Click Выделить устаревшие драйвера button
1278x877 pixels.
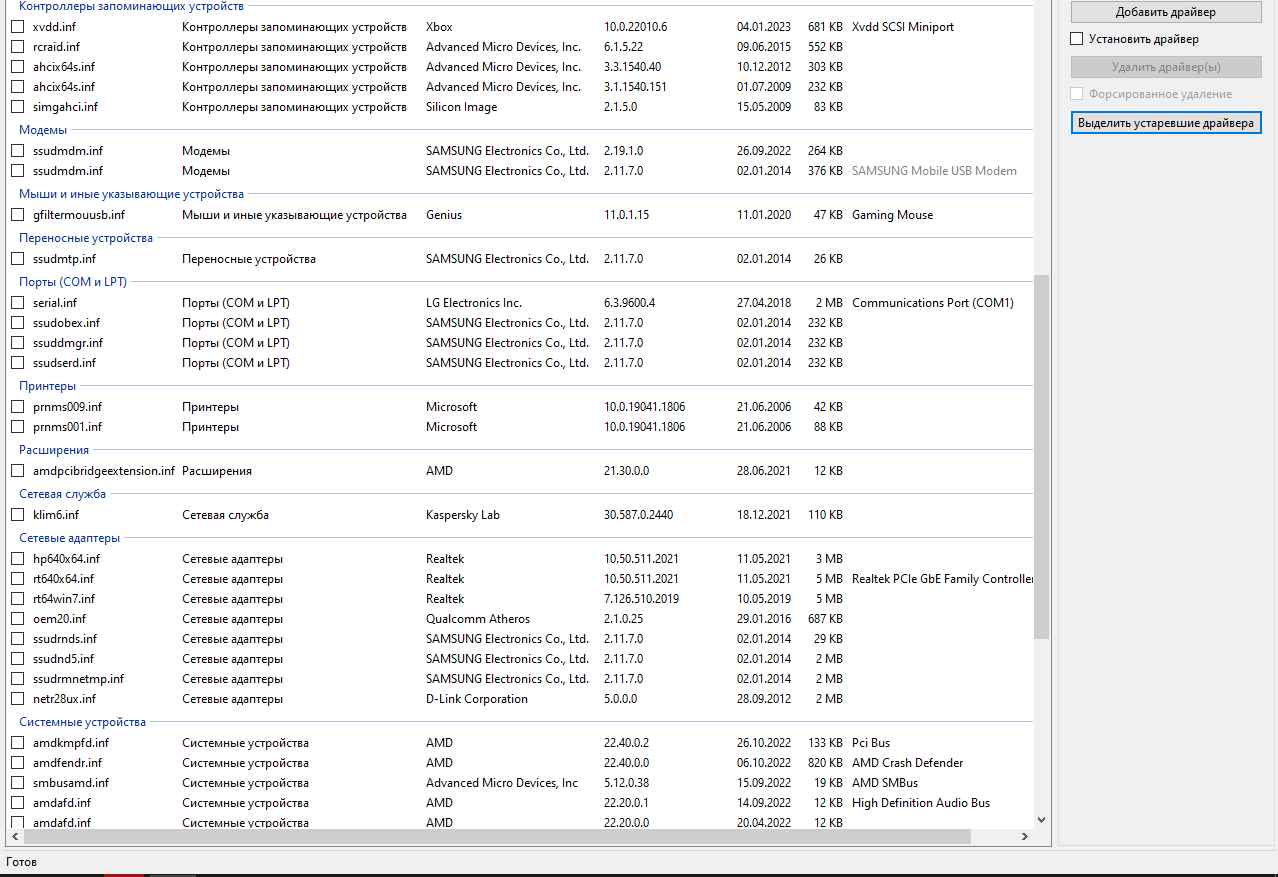(1165, 123)
